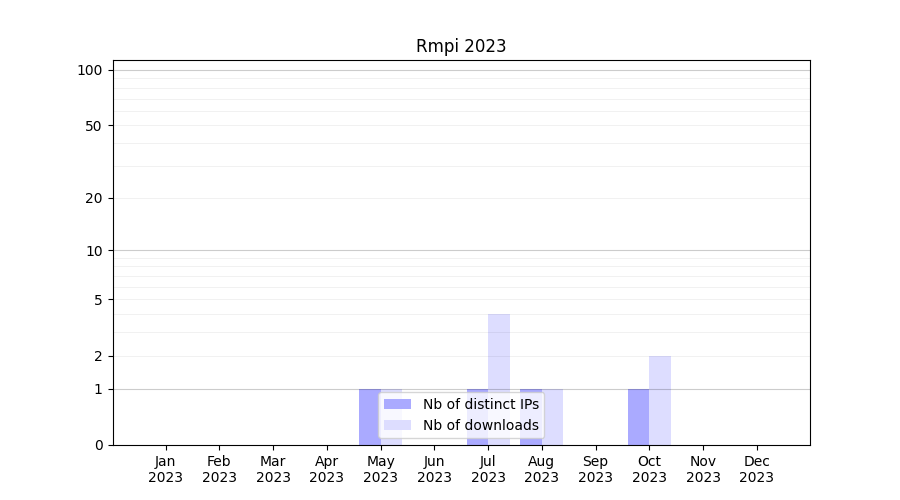Click the 100 y-axis tick label
The height and width of the screenshot is (500, 900).
click(90, 70)
